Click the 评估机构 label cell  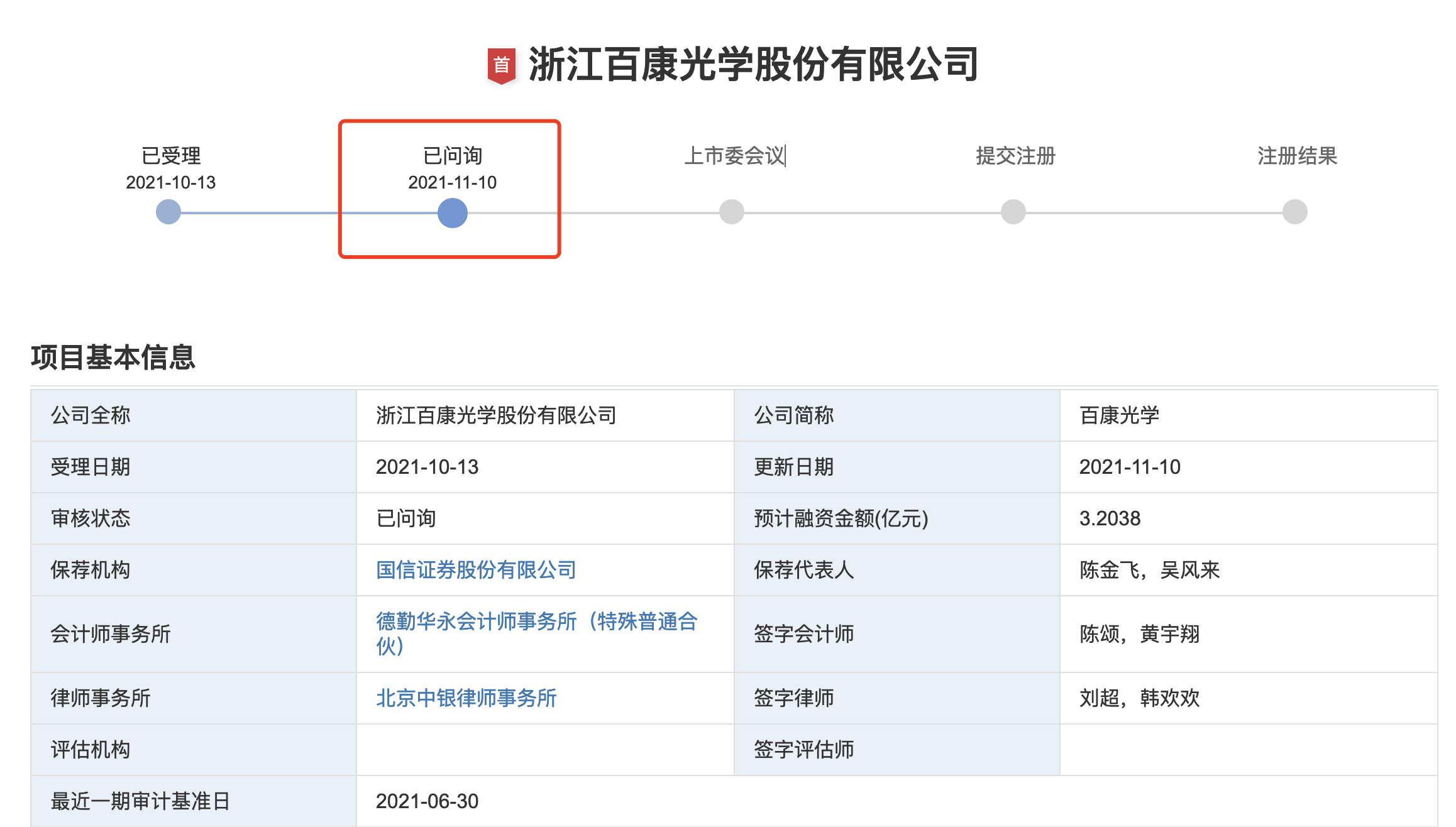pyautogui.click(x=194, y=750)
